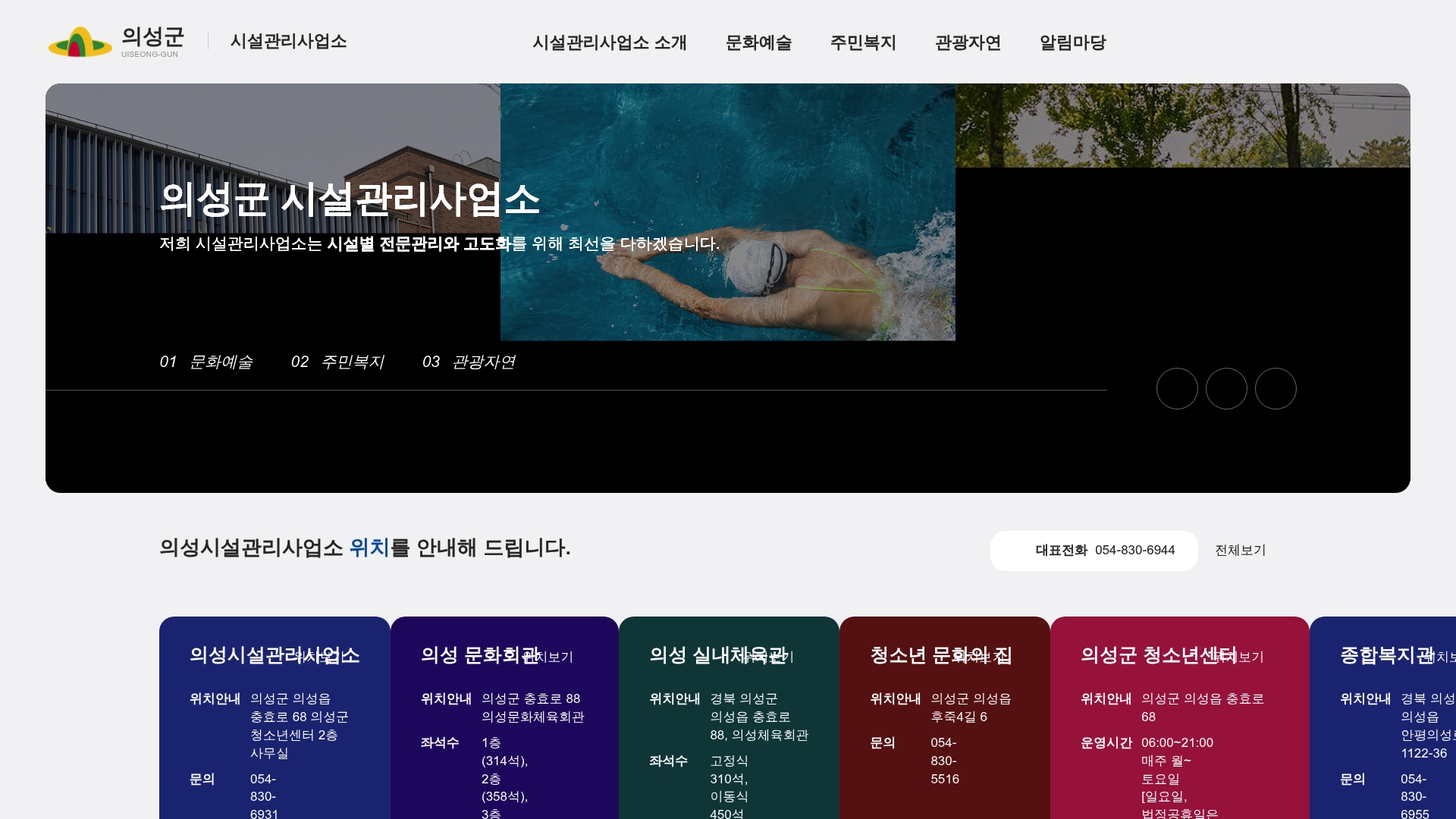This screenshot has width=1456, height=819.
Task: Click the rightmost circular slider control button
Action: tap(1276, 388)
